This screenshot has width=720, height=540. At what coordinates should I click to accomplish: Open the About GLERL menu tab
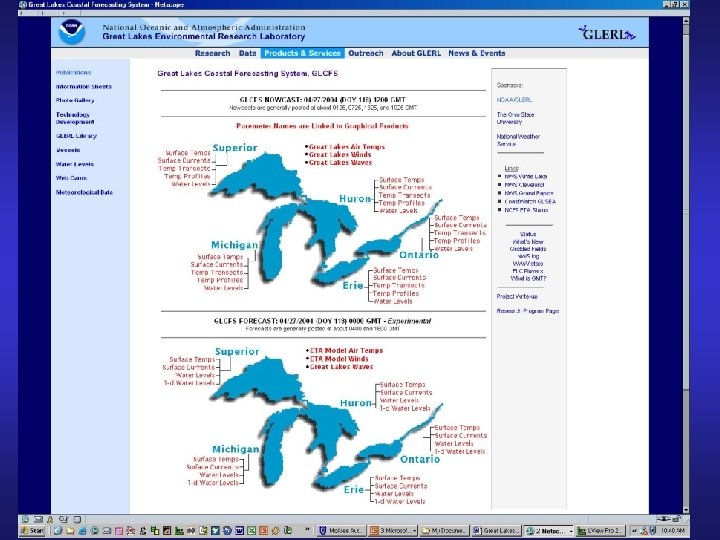click(416, 53)
